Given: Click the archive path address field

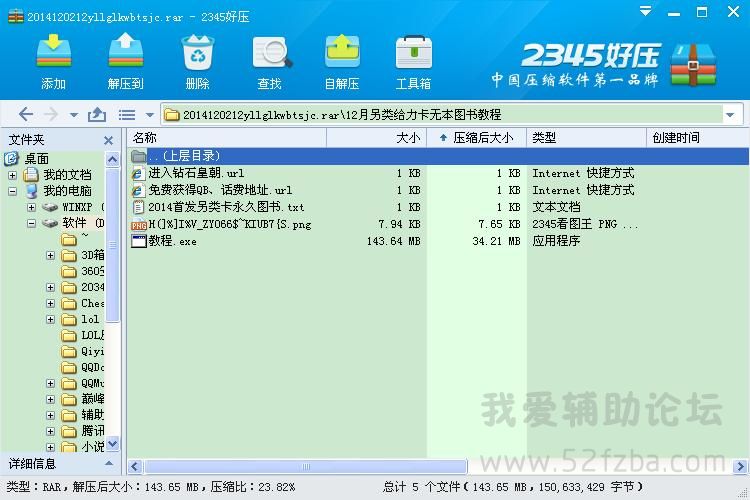Looking at the screenshot, I should click(442, 115).
